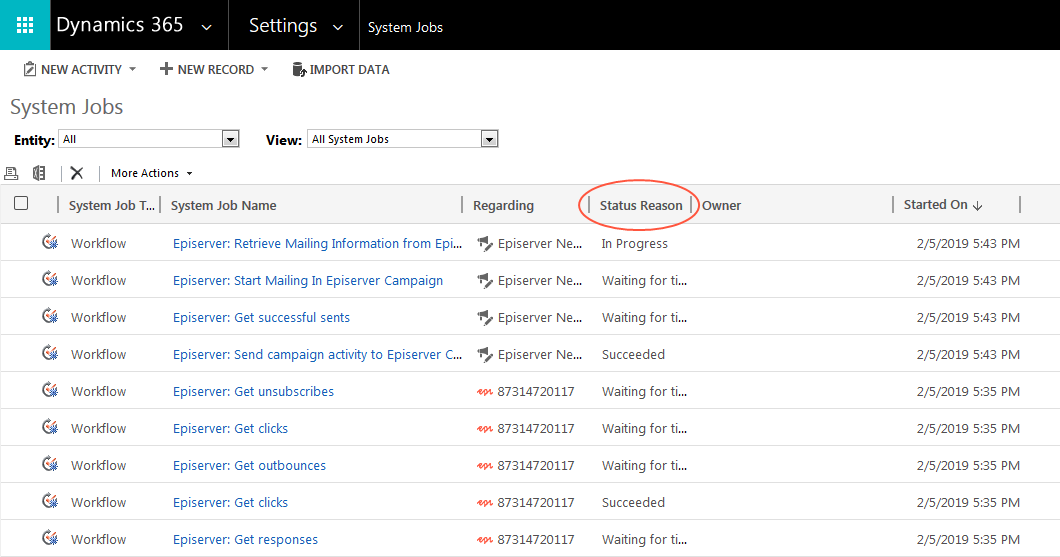Viewport: 1060px width, 557px height.
Task: Open the app launcher waffle icon
Action: coord(25,25)
